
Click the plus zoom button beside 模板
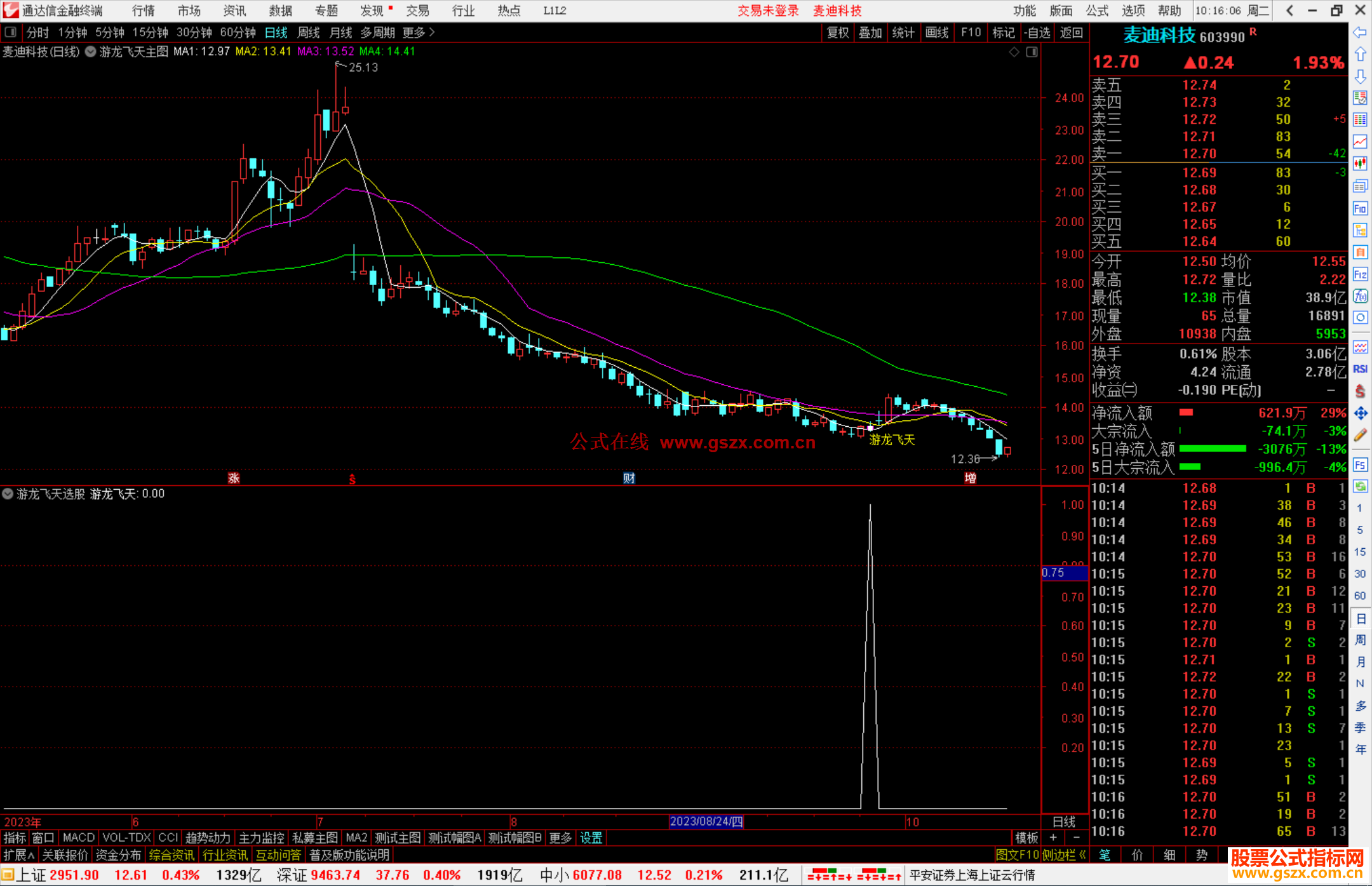[1053, 838]
